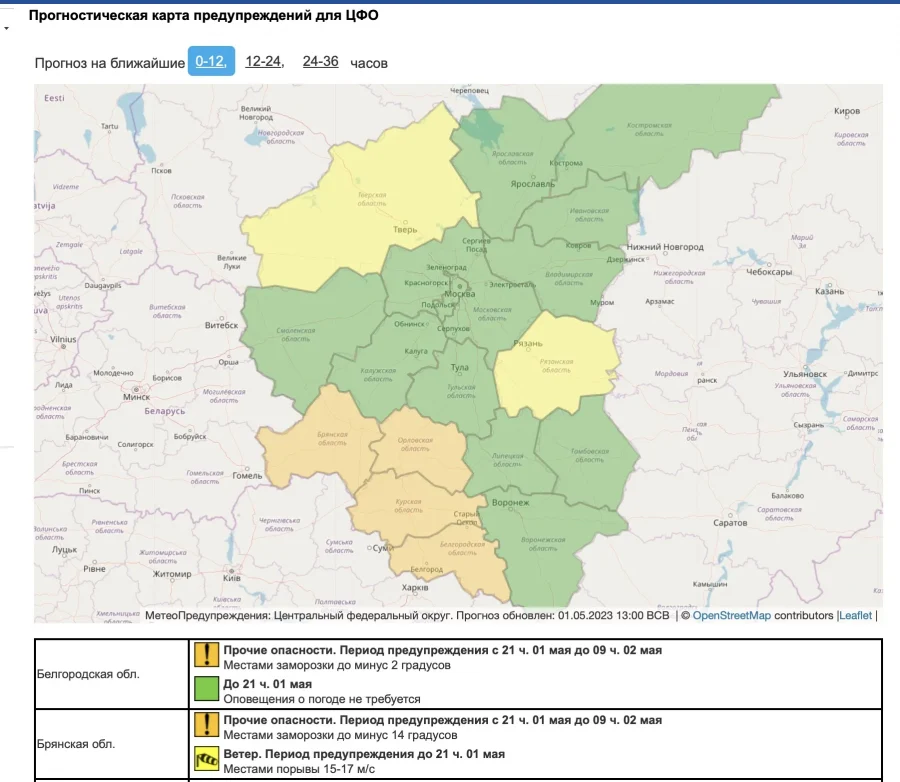Click the yellow Ryazan region on map
The image size is (900, 782).
point(555,365)
